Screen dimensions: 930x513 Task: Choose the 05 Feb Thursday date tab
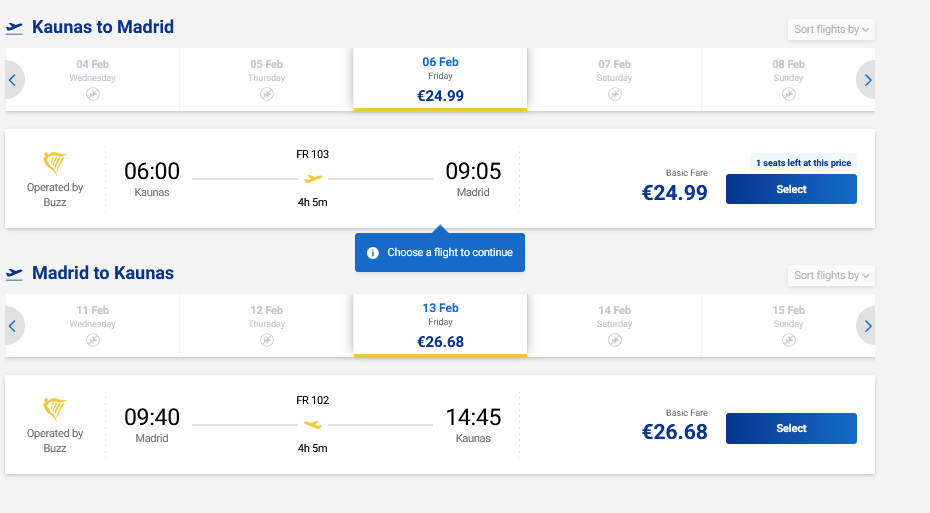266,79
